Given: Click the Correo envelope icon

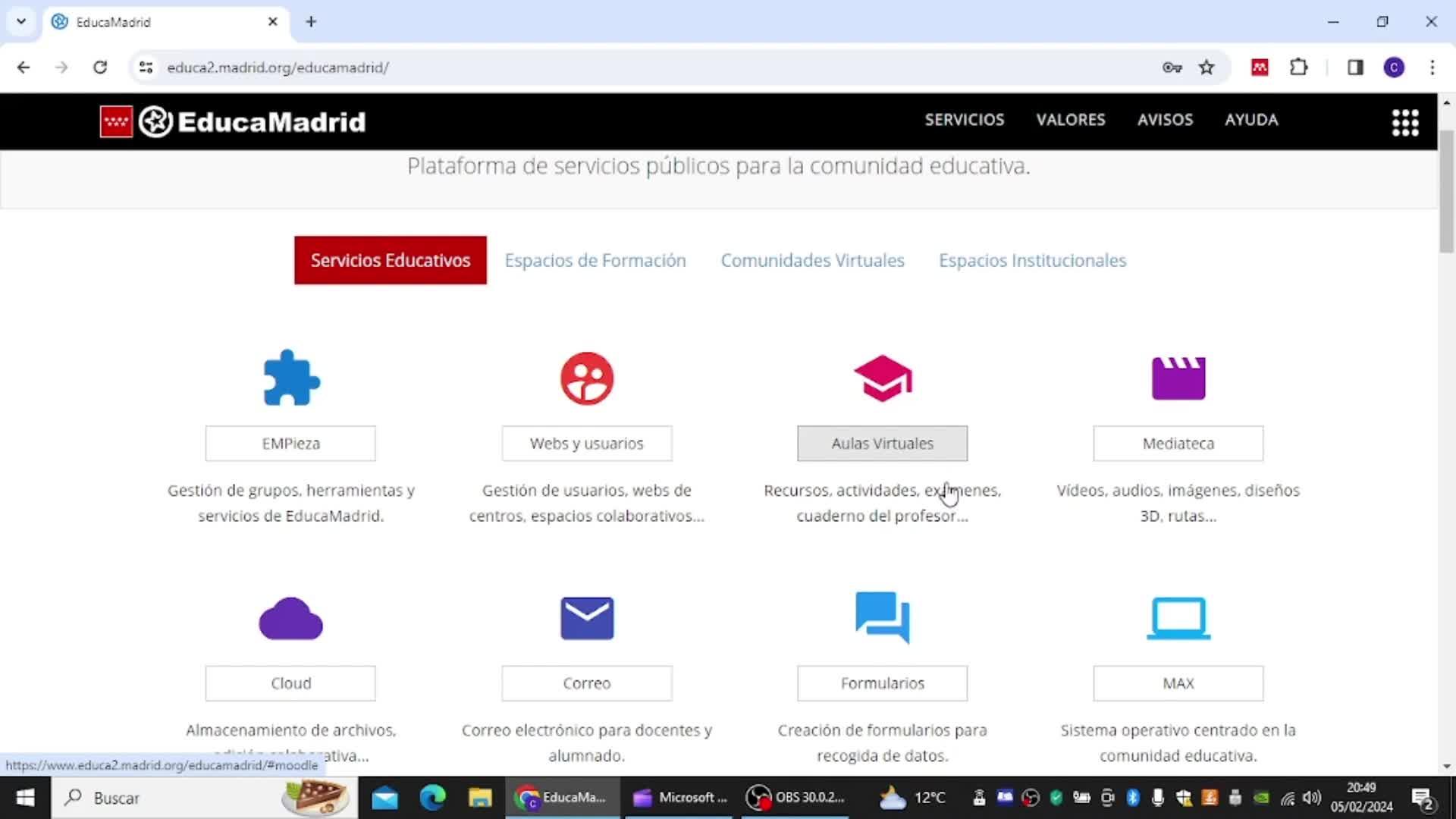Looking at the screenshot, I should click(587, 619).
